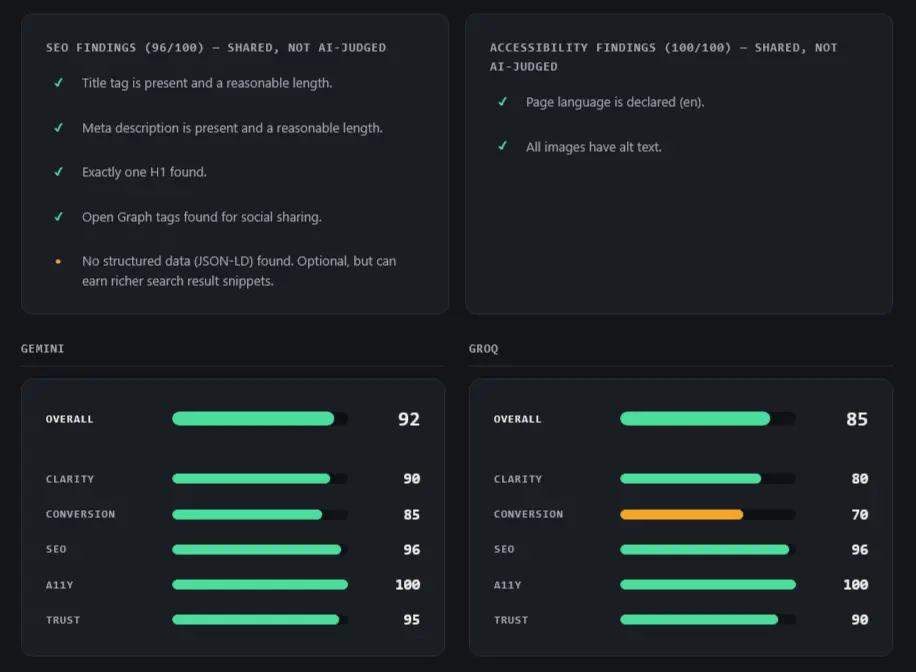Click the SEO label in Gemini card

click(x=56, y=549)
